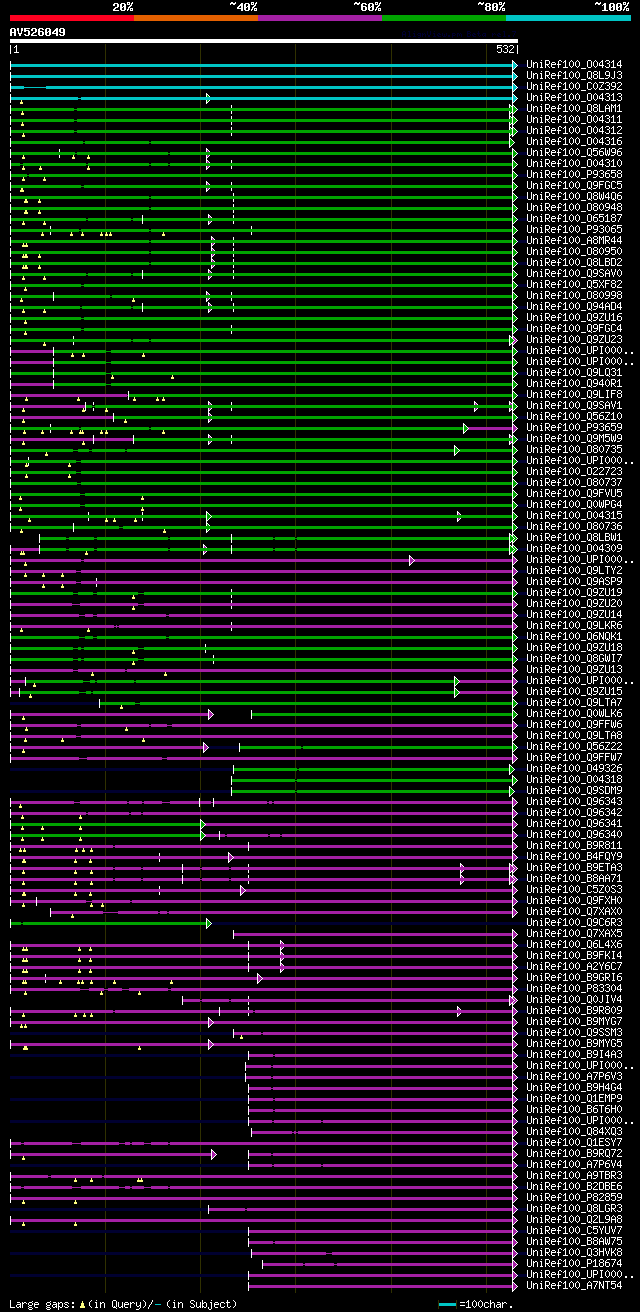The width and height of the screenshot is (640, 1312).
Task: Click the white query bar spanning 1 to 532
Action: tap(264, 42)
